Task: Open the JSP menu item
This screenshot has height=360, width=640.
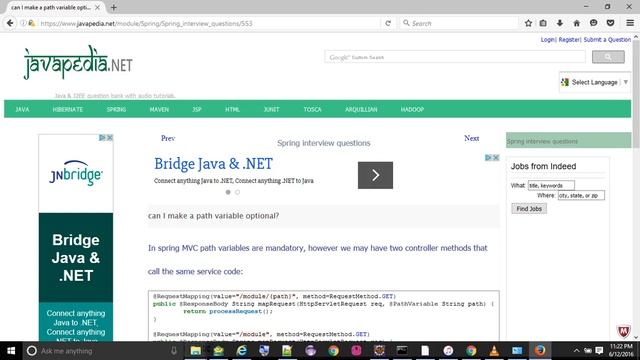Action: [x=197, y=109]
